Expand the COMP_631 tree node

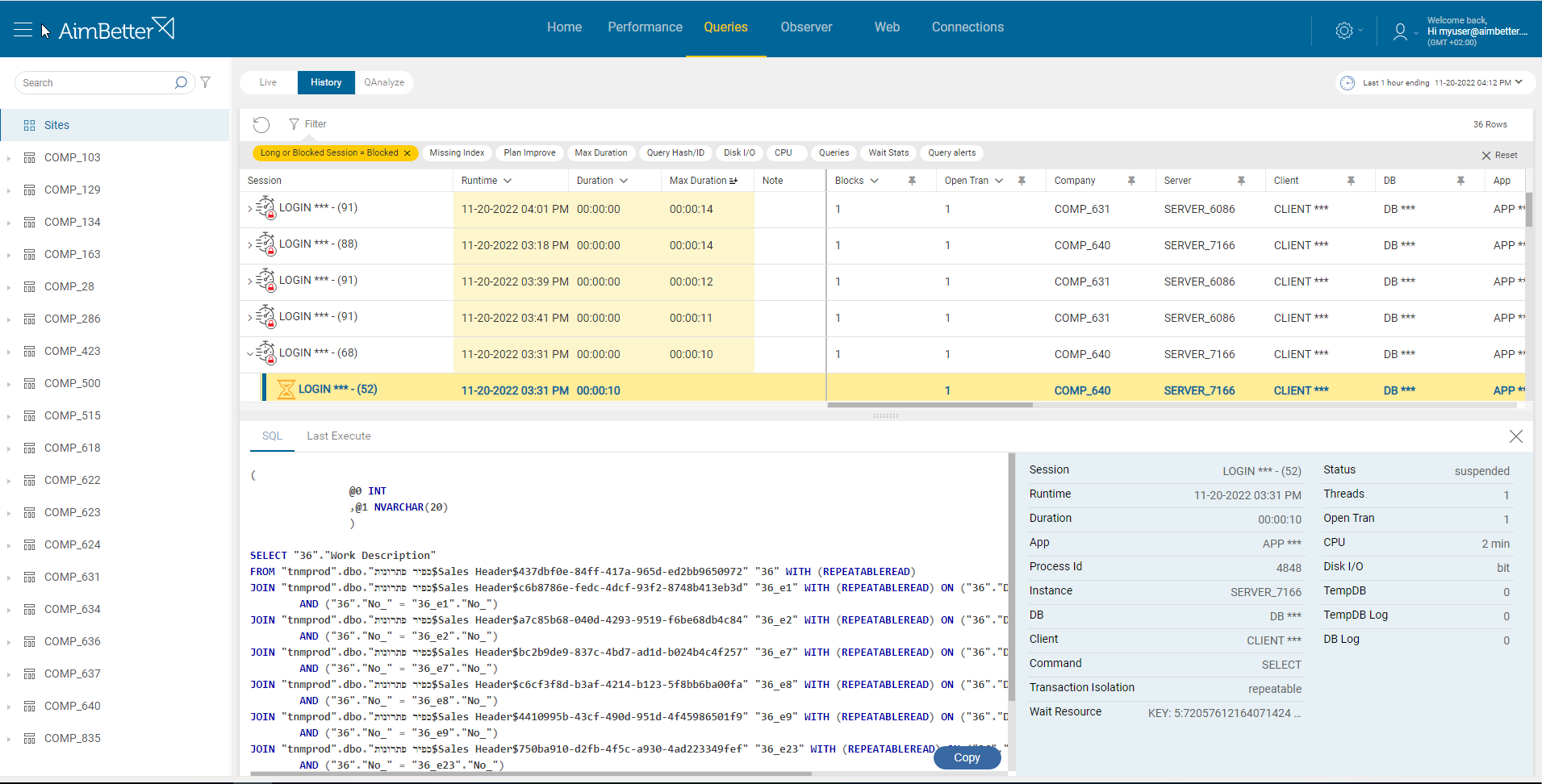point(9,578)
